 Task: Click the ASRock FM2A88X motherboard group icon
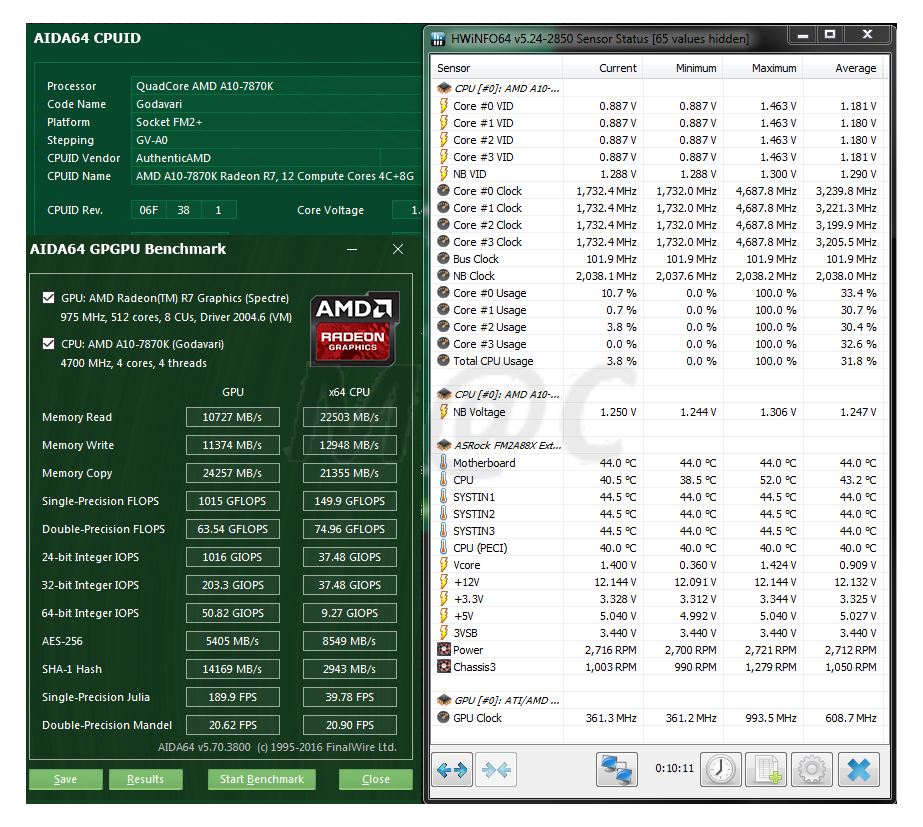point(444,446)
